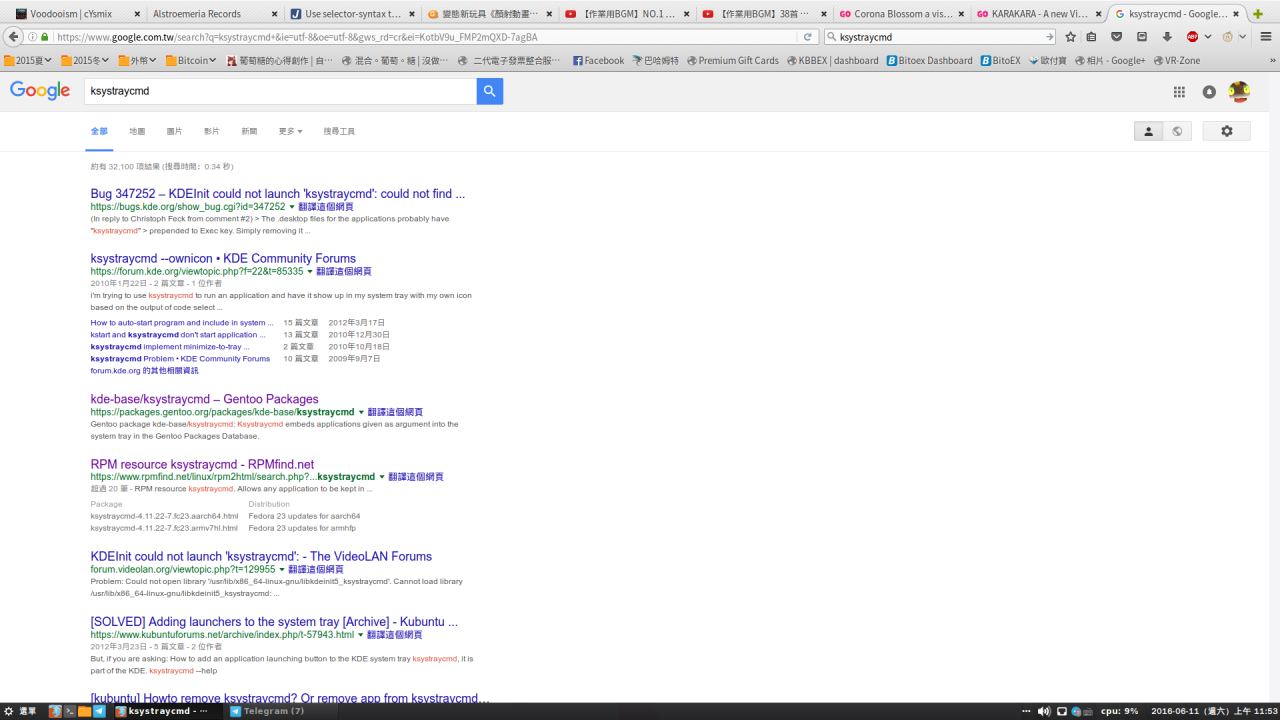Open the Facebook bookmark

(597, 60)
